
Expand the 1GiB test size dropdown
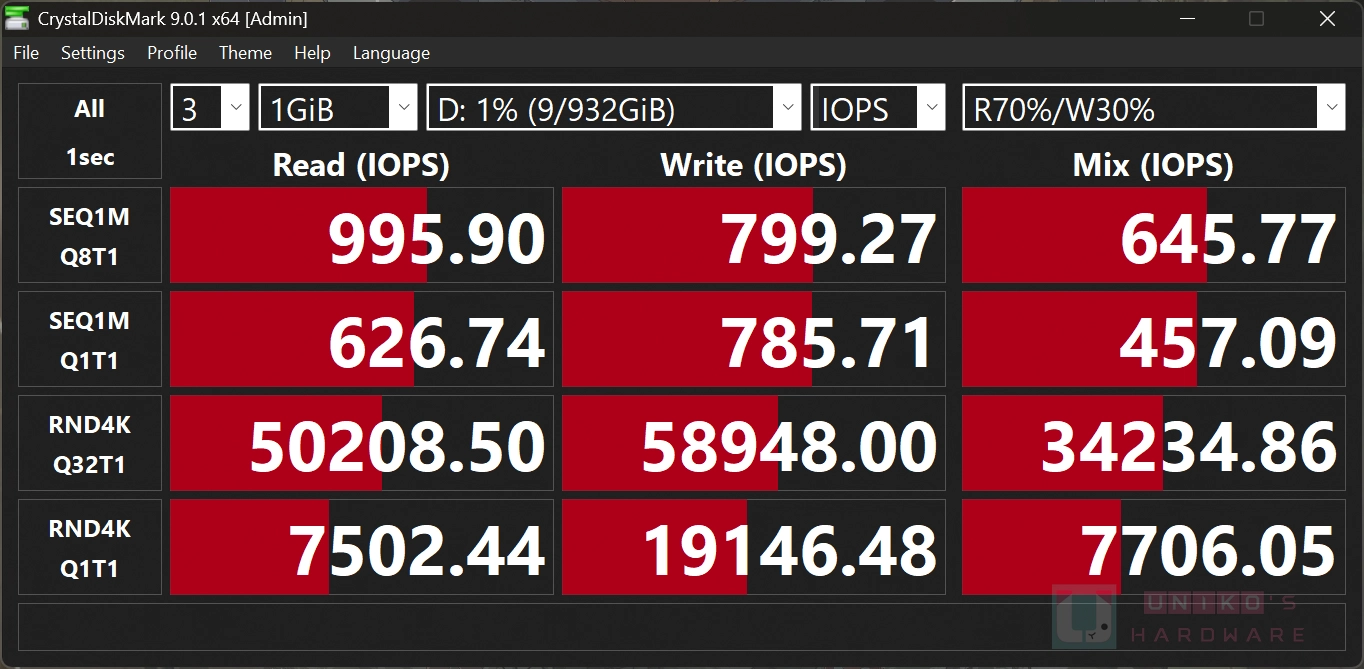coord(338,108)
